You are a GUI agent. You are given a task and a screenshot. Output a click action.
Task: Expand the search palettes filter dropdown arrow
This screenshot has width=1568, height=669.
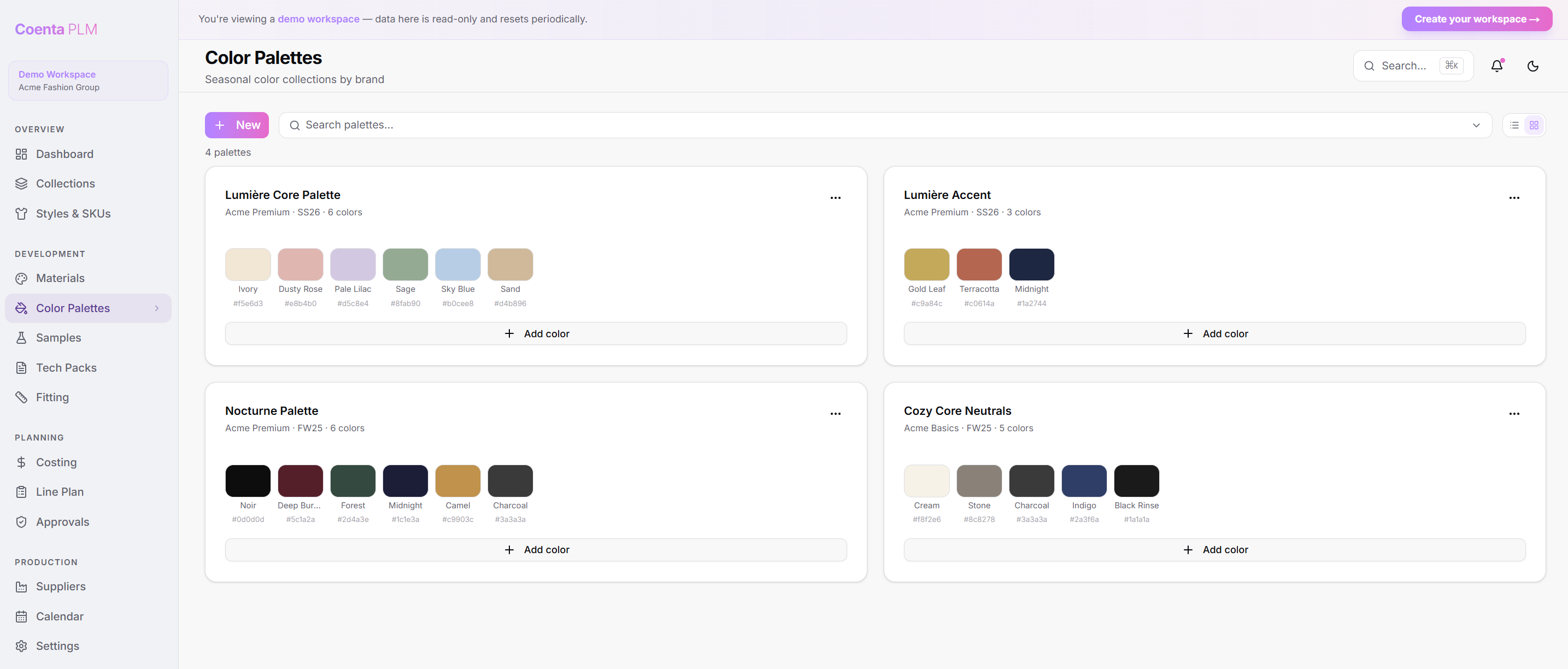click(x=1476, y=125)
